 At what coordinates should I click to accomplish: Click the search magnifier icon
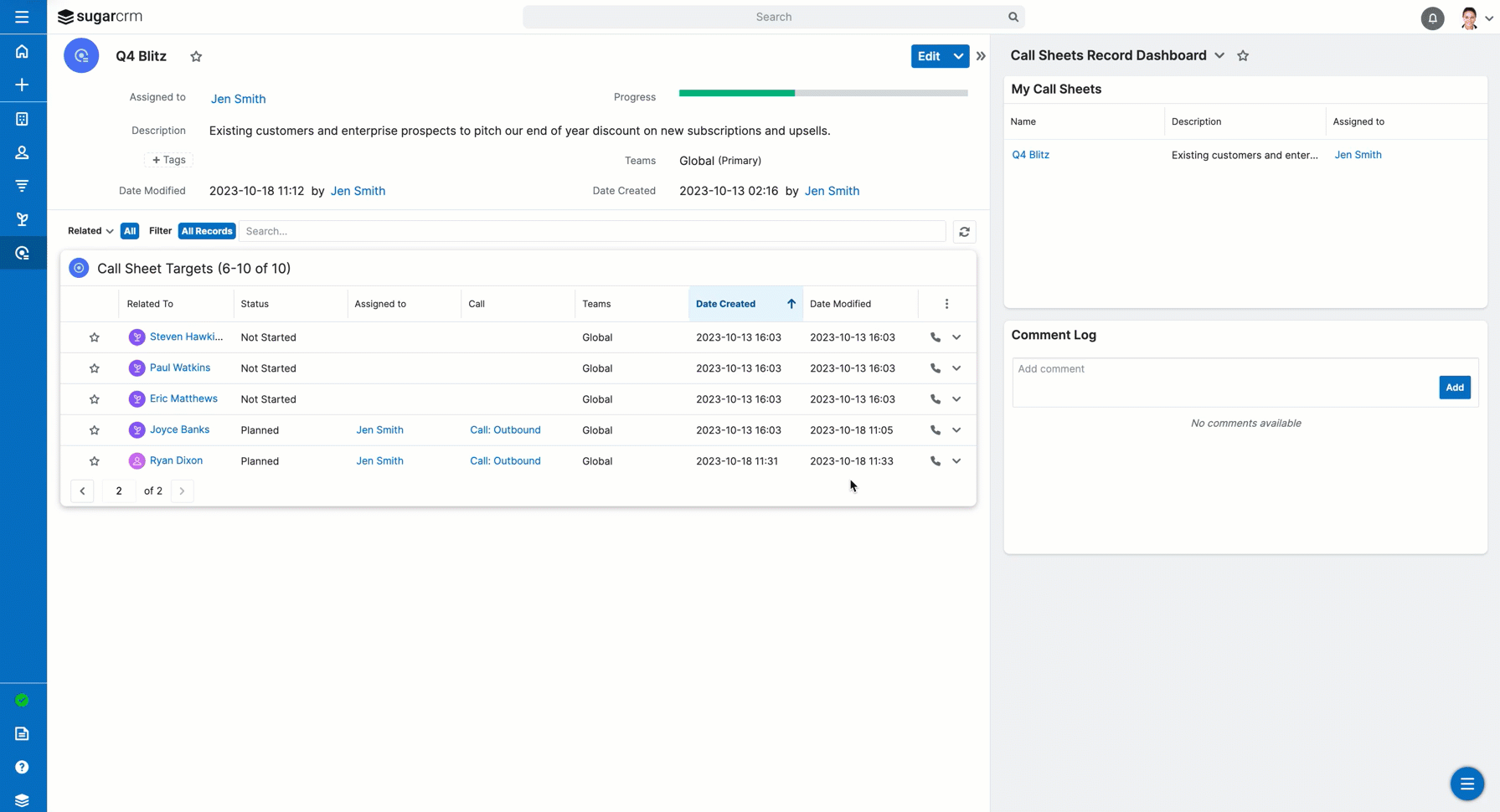point(1013,17)
